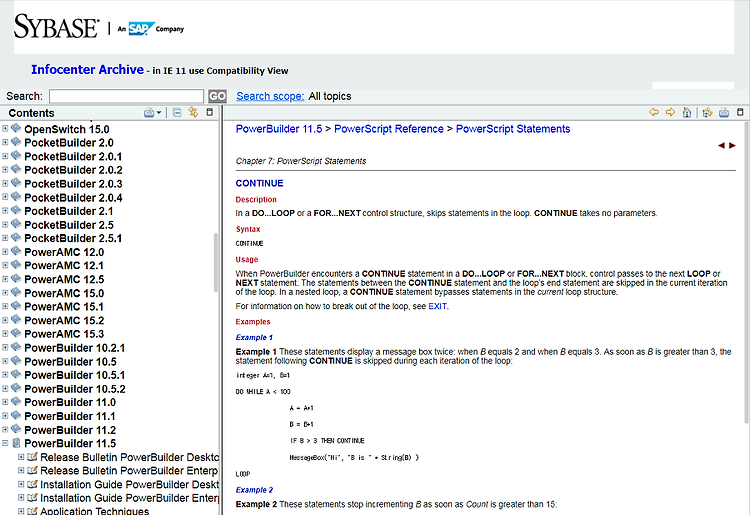The image size is (750, 515).
Task: Expand the PocketBuilder 2.5.1 node
Action: 5,238
